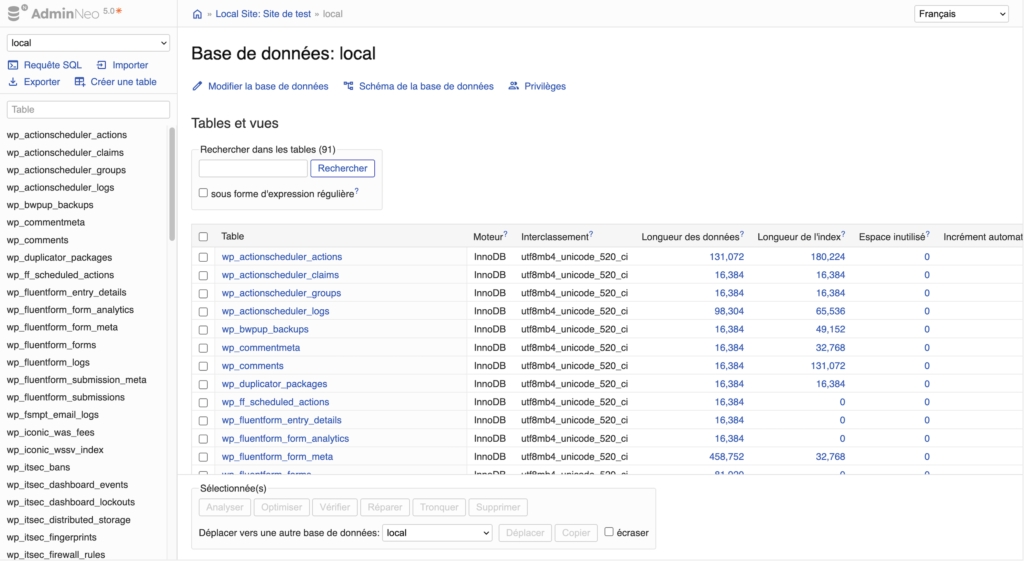This screenshot has width=1024, height=561.
Task: Click the Vérifier button
Action: 335,507
